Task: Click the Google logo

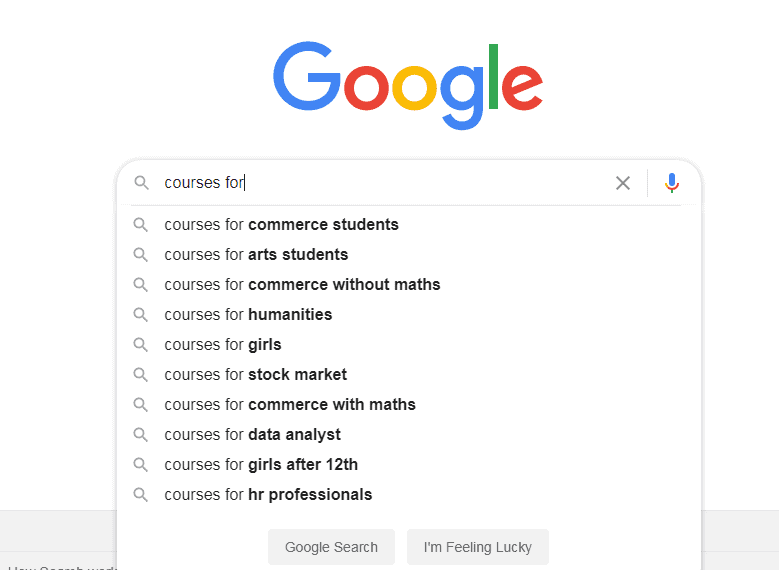Action: [408, 83]
